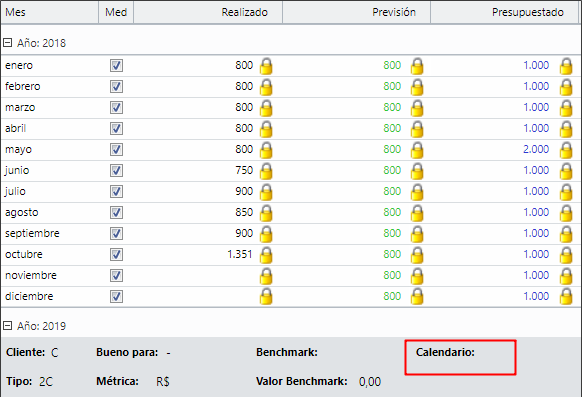Screen dimensions: 582x397
Task: Uncheck the Med checkbox for mayo
Action: (x=116, y=150)
